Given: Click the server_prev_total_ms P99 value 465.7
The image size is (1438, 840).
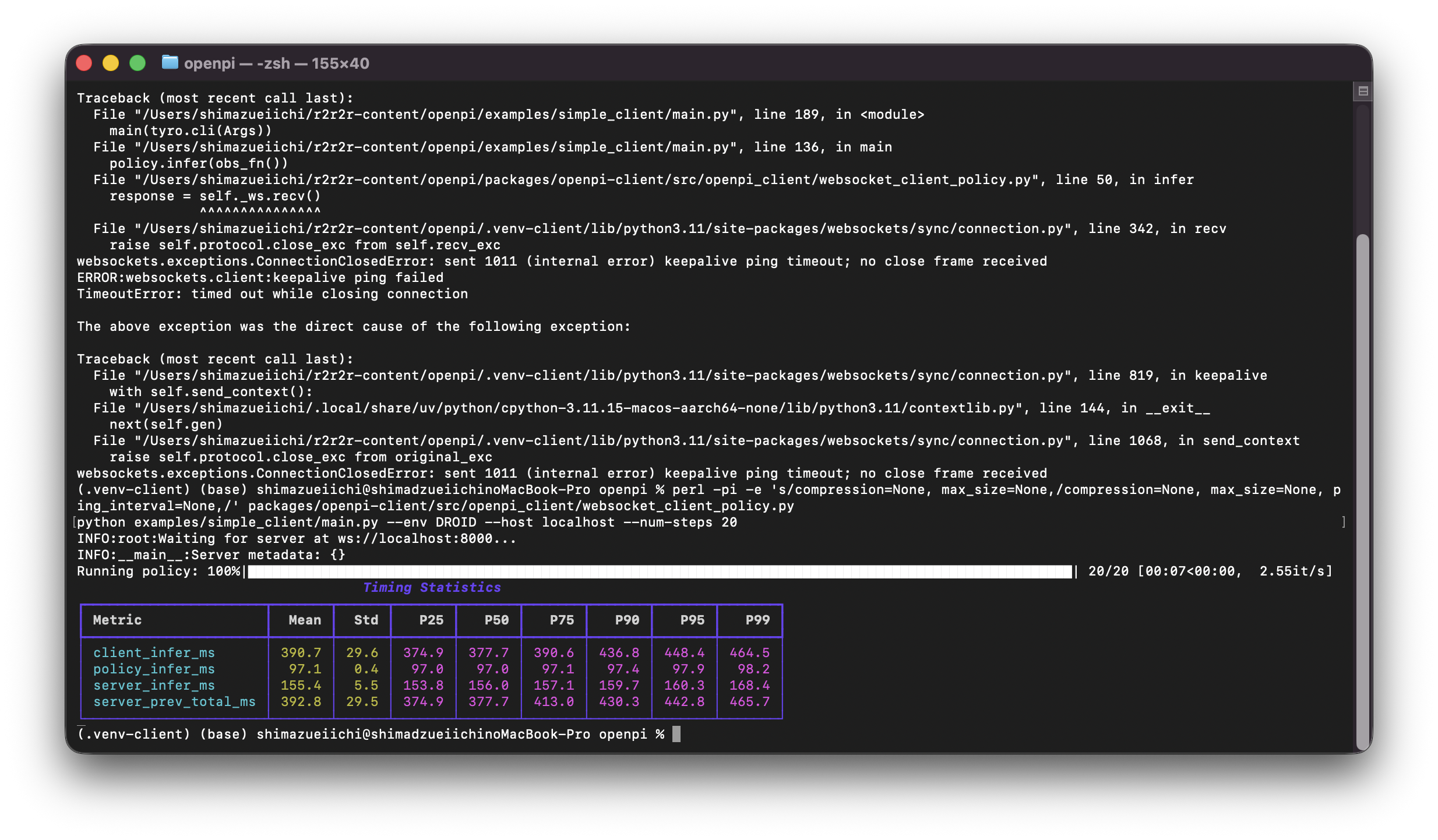Looking at the screenshot, I should tap(749, 701).
